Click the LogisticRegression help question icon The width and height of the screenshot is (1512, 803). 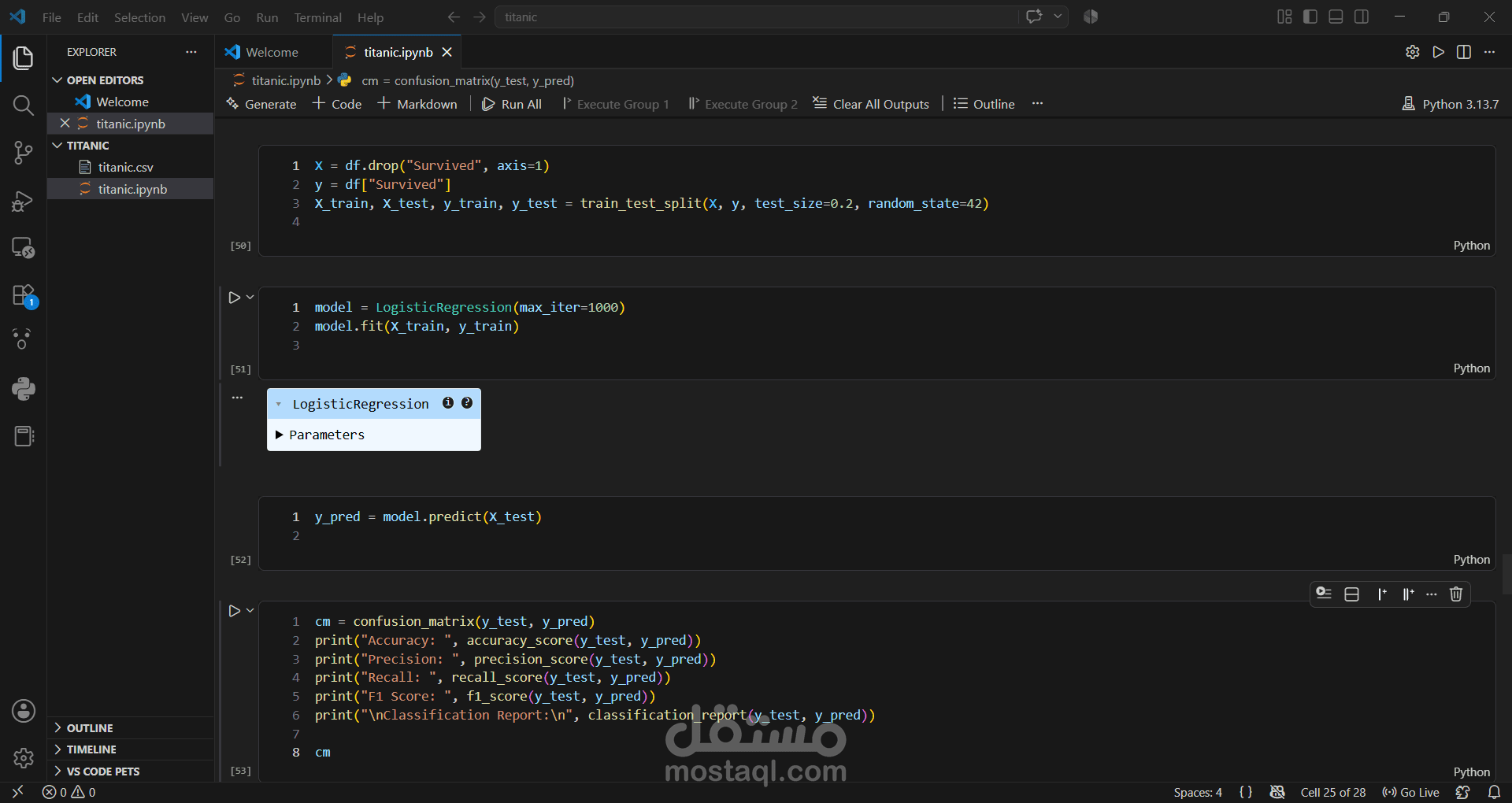pos(467,403)
